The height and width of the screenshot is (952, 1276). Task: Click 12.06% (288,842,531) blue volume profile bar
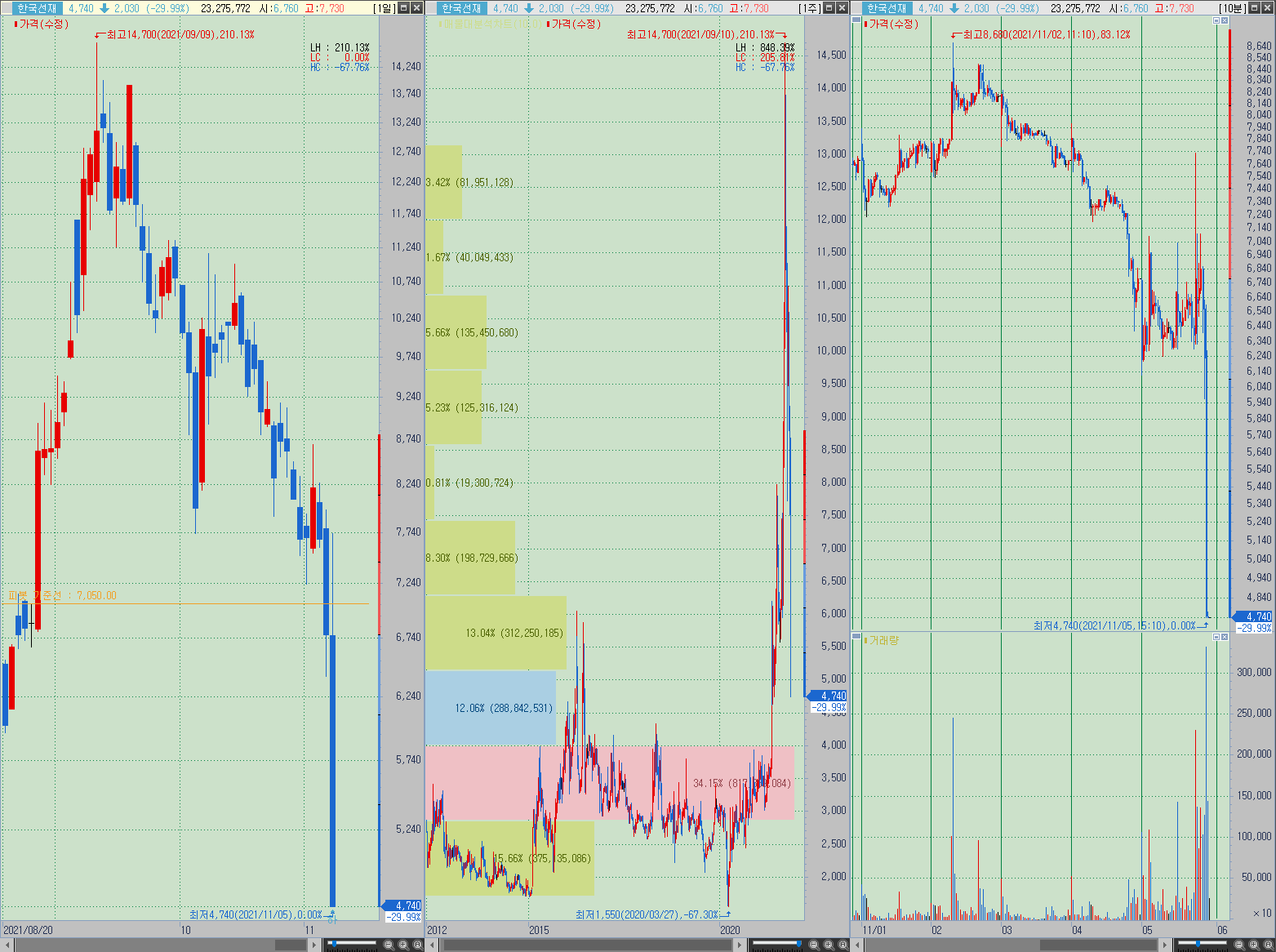(x=491, y=708)
